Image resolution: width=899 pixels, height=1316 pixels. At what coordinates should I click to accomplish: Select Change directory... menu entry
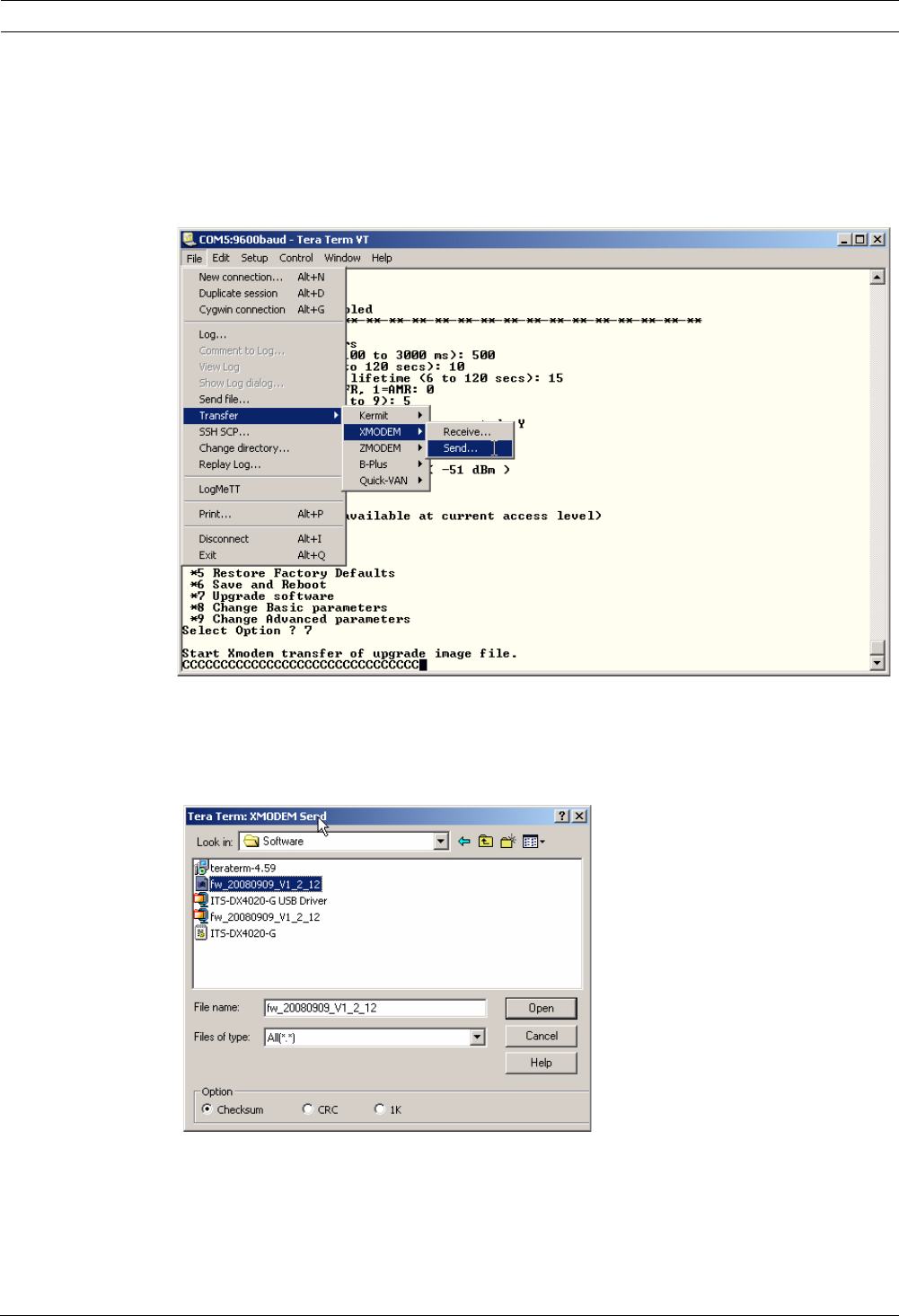[x=264, y=448]
